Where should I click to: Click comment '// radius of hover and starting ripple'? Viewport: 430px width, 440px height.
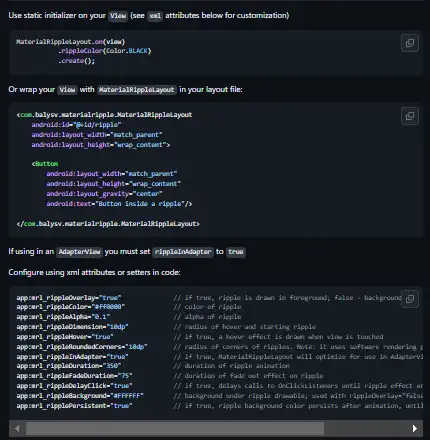click(x=245, y=327)
